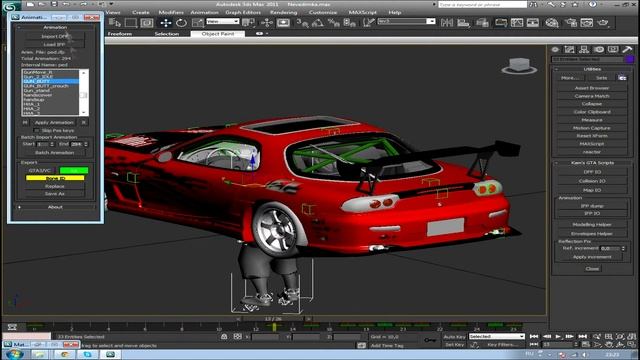
Task: Toggle the Window/Crossing selection icon
Action: 147,22
